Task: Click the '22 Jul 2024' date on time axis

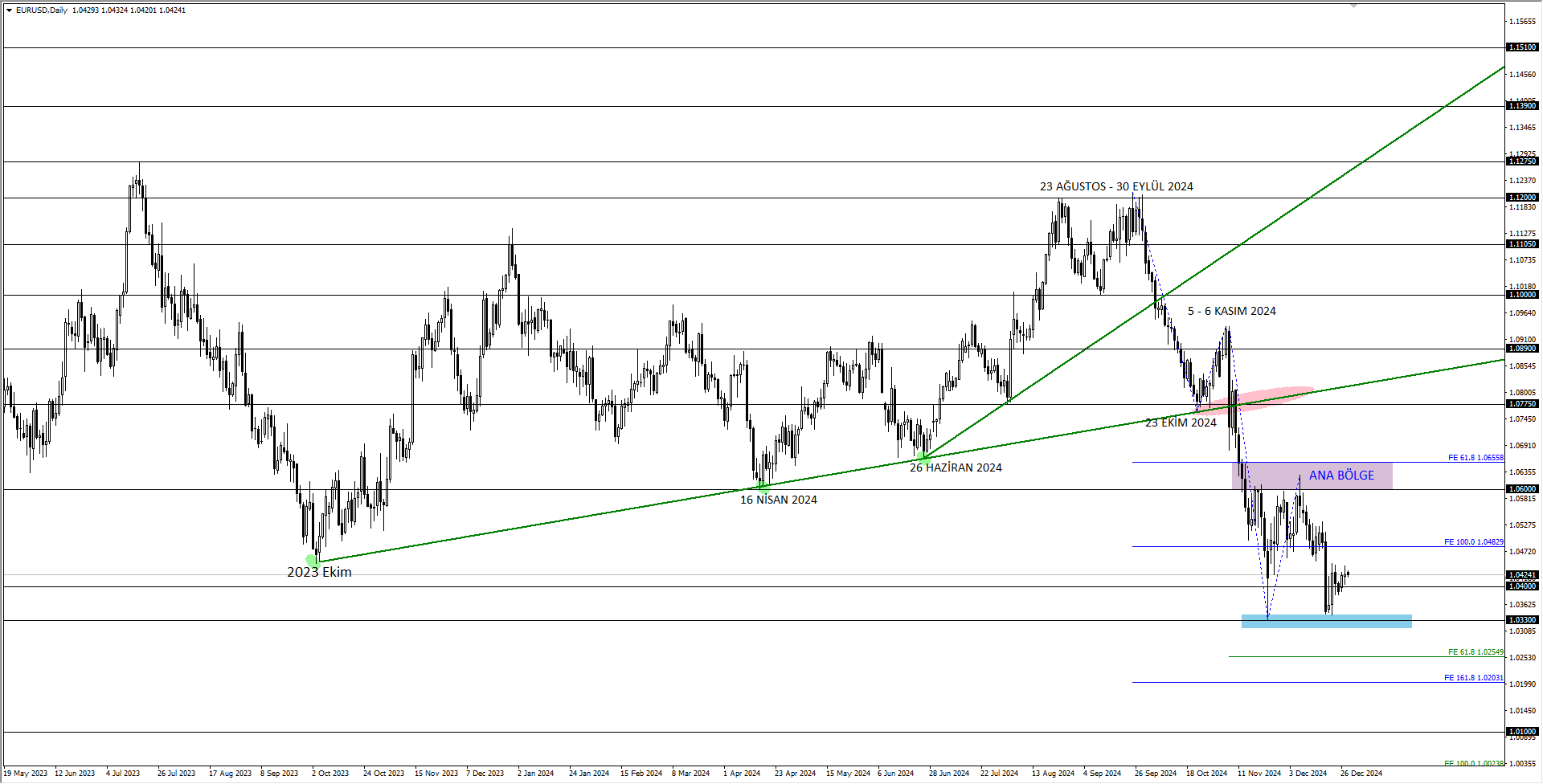Action: (999, 774)
